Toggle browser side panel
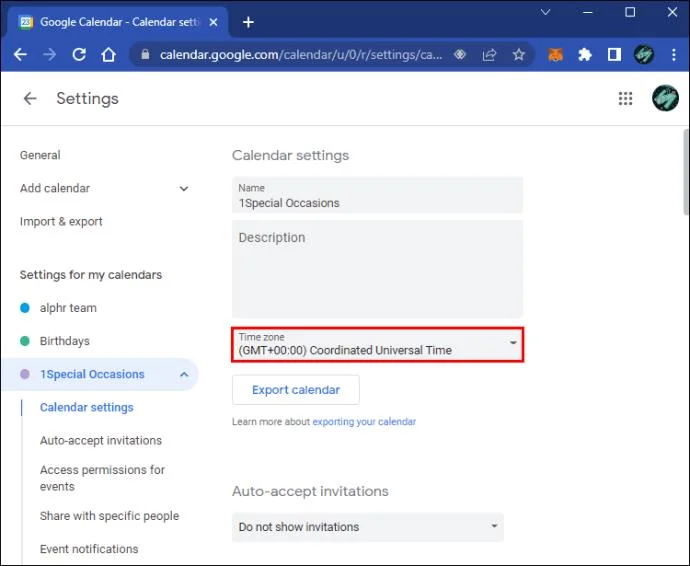The image size is (690, 566). pyautogui.click(x=614, y=55)
